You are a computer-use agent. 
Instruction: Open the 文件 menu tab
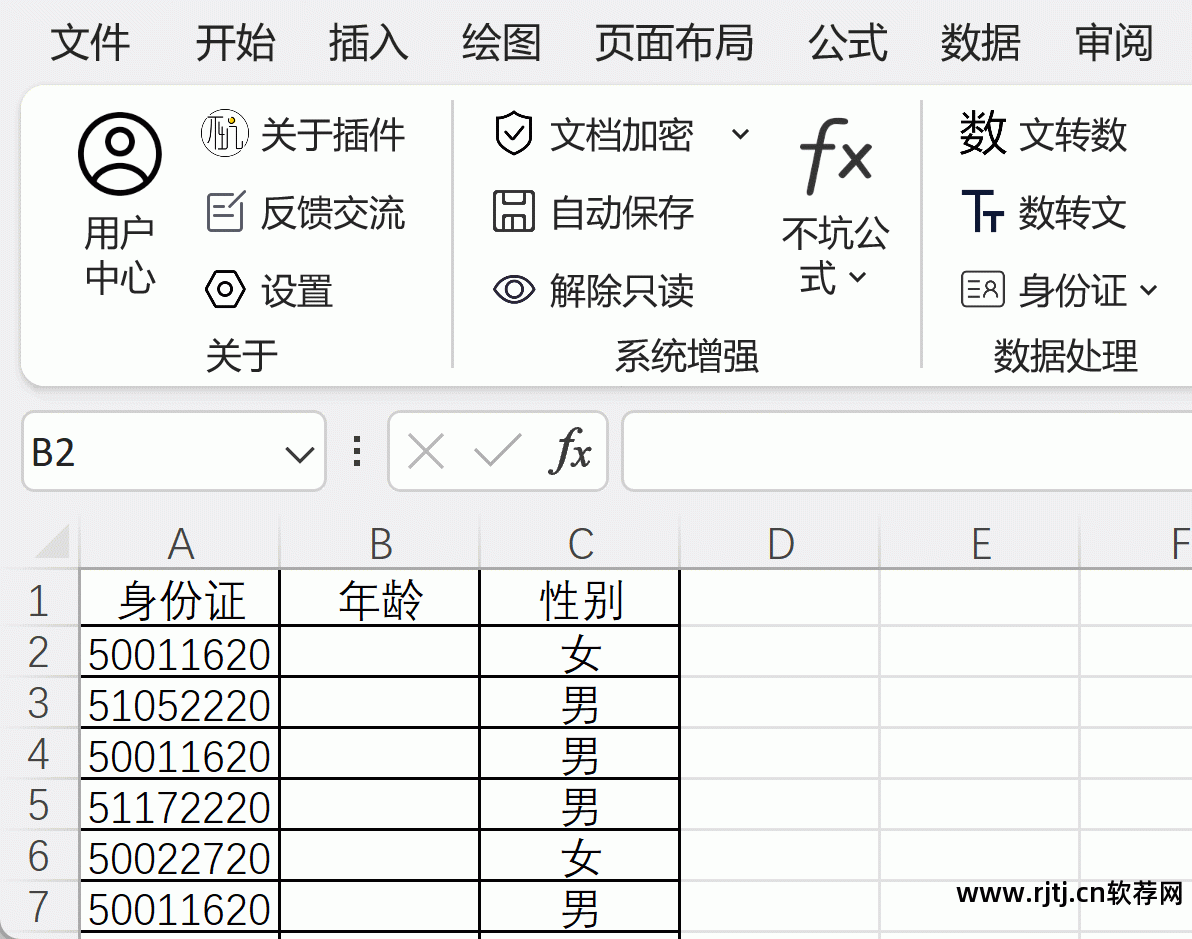click(x=90, y=43)
